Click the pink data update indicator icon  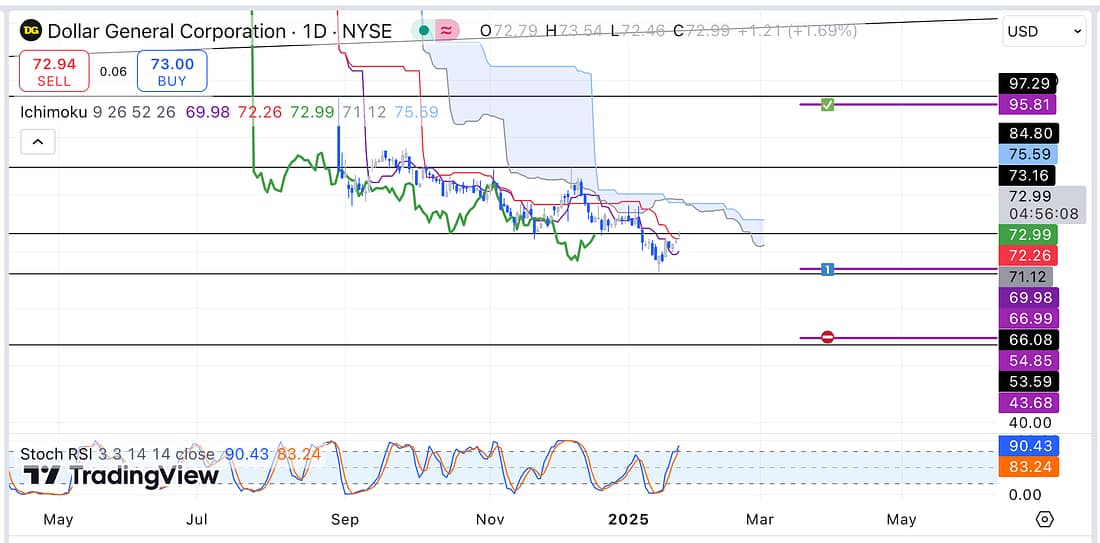point(447,31)
